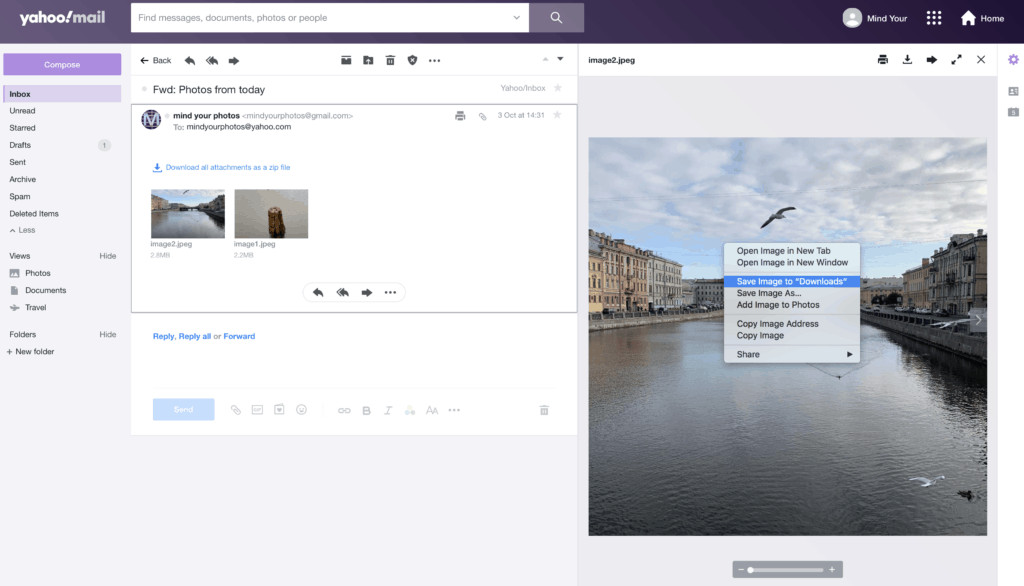Image resolution: width=1024 pixels, height=586 pixels.
Task: Open the apps grid icon
Action: [x=934, y=18]
